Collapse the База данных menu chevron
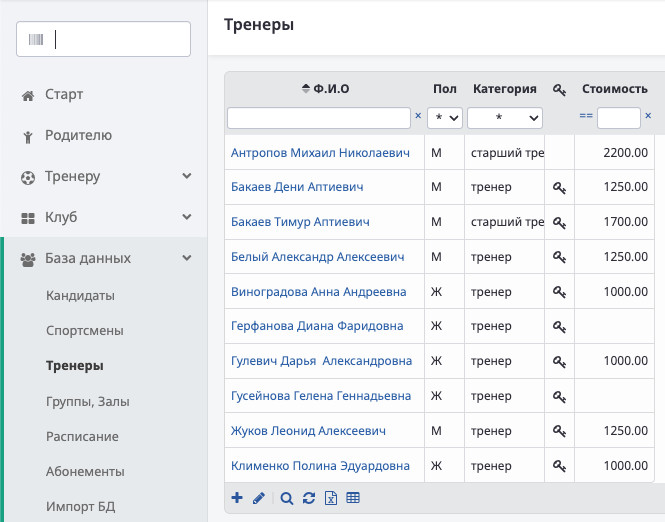 [x=187, y=258]
